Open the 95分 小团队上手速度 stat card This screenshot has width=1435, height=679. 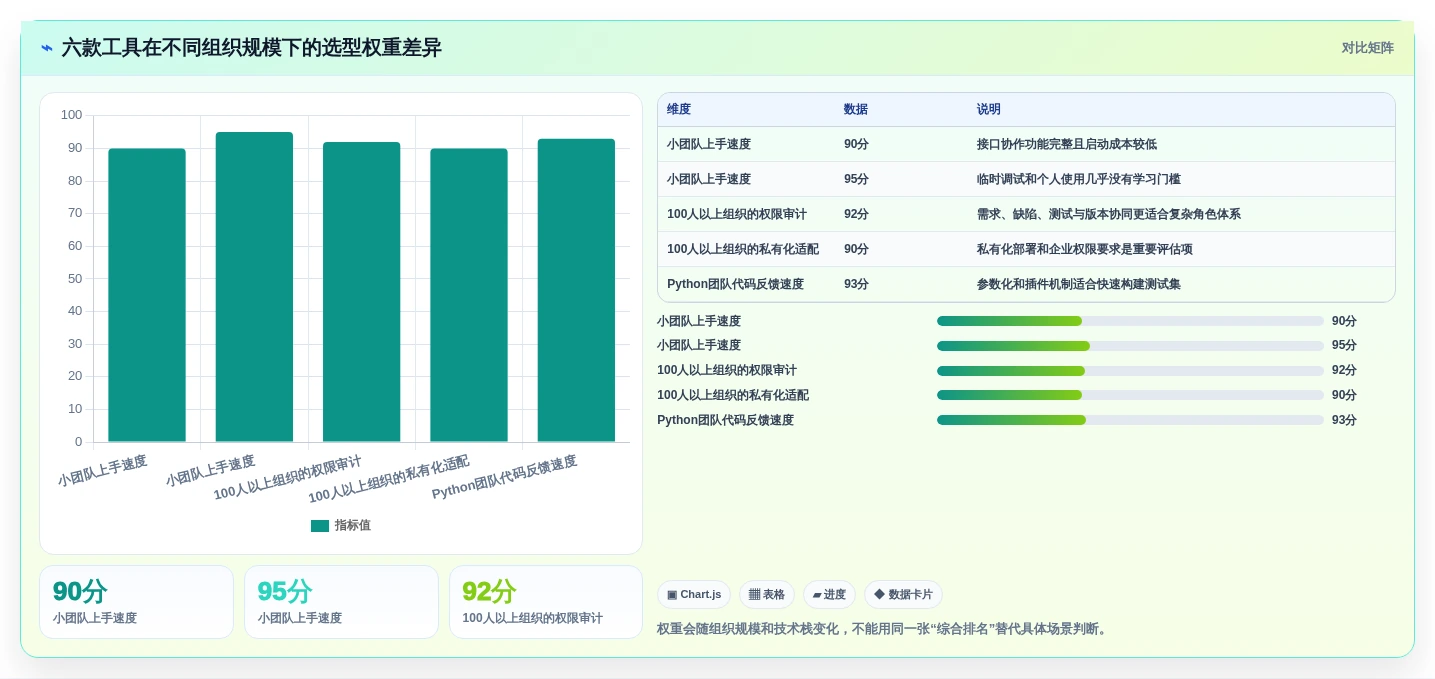tap(341, 602)
